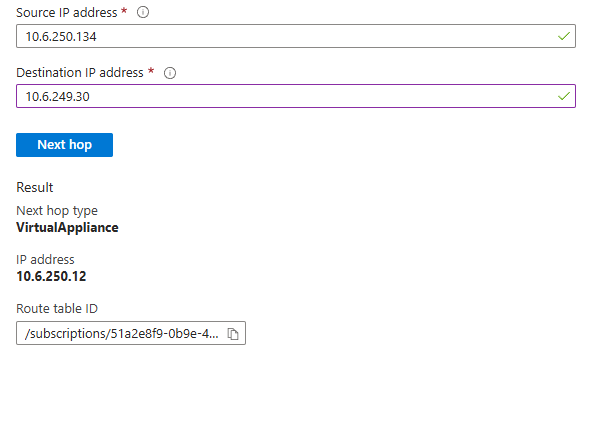Select the 10.6.250.12 IP address result
The image size is (598, 426).
click(51, 276)
